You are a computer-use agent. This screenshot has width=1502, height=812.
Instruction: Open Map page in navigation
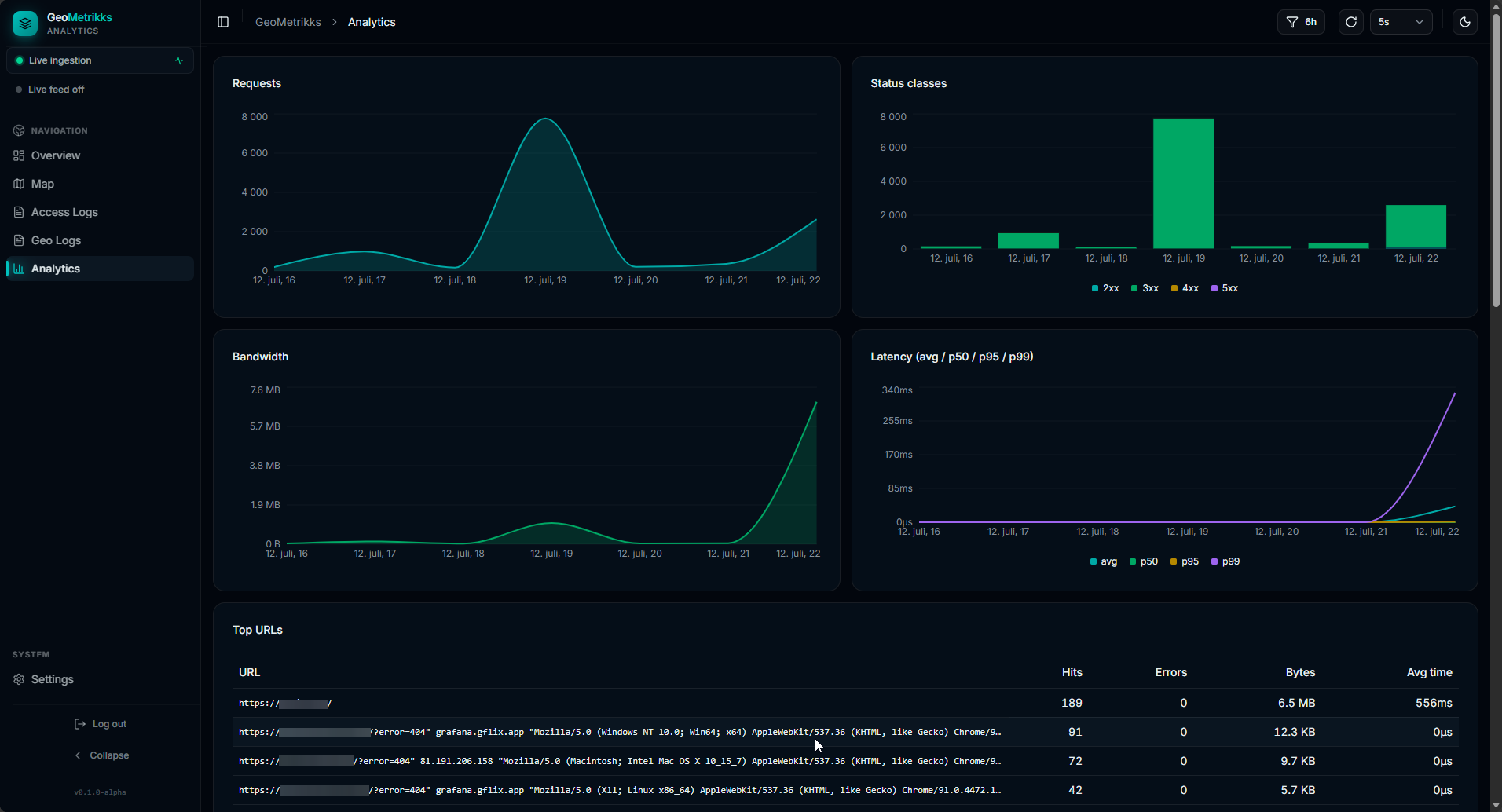pyautogui.click(x=100, y=184)
